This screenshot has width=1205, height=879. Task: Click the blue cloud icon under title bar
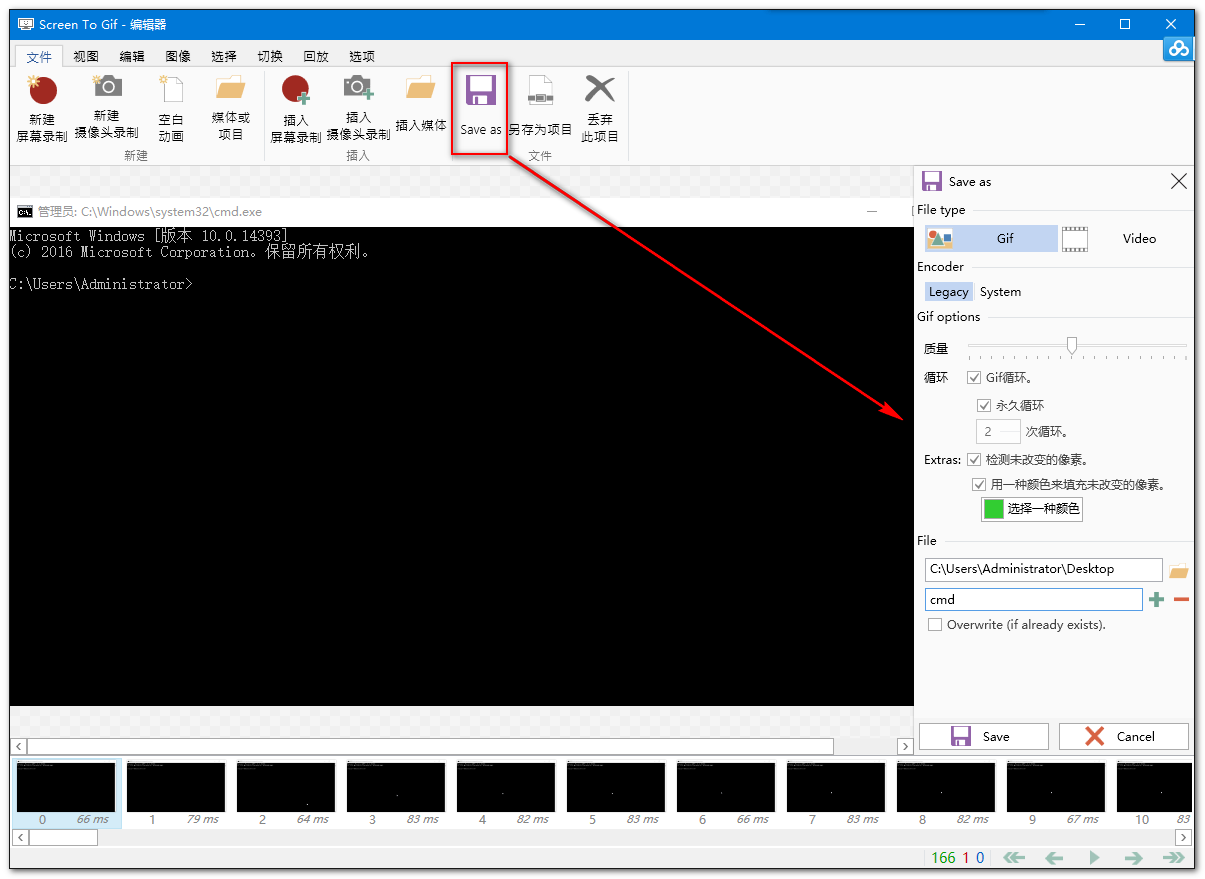[1179, 48]
